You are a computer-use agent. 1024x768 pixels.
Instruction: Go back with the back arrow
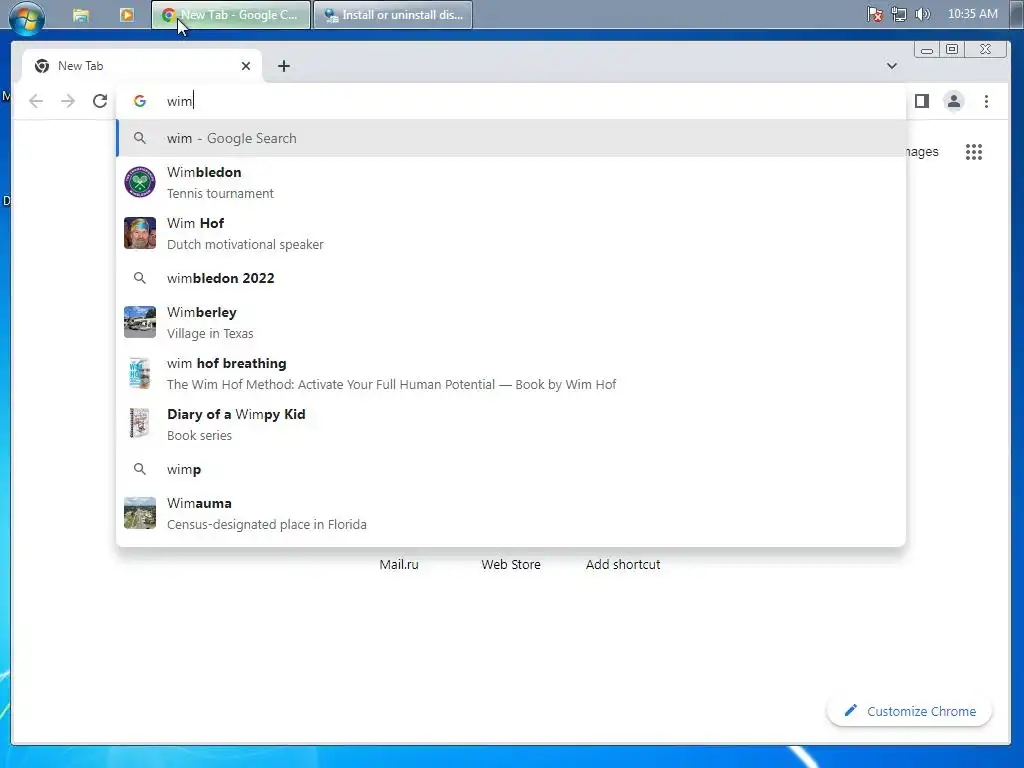[37, 101]
